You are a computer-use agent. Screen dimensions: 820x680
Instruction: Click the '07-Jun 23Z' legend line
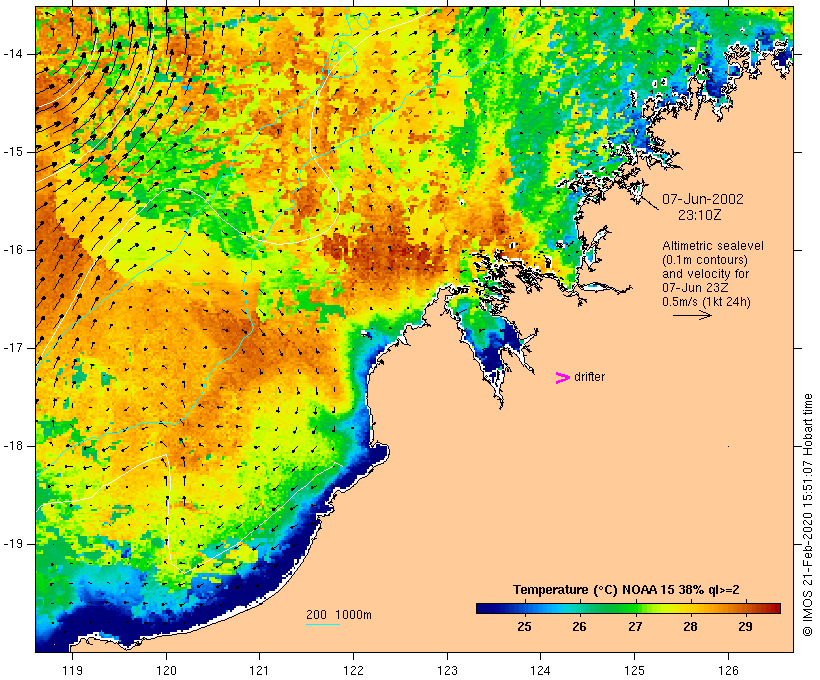(696, 288)
